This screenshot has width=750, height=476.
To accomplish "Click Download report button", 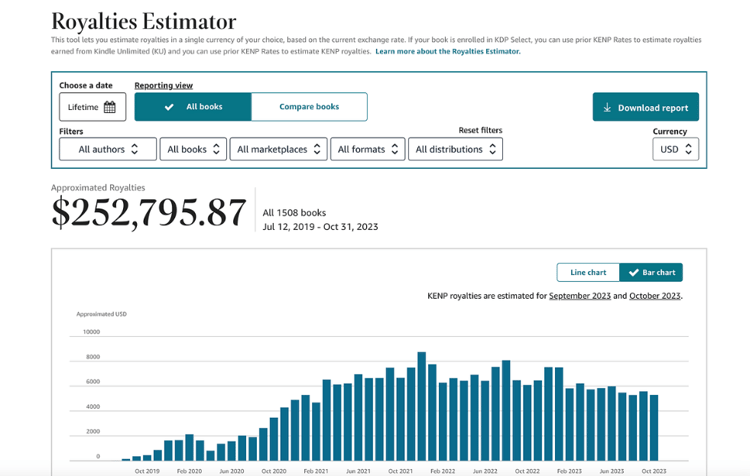I will (x=646, y=107).
